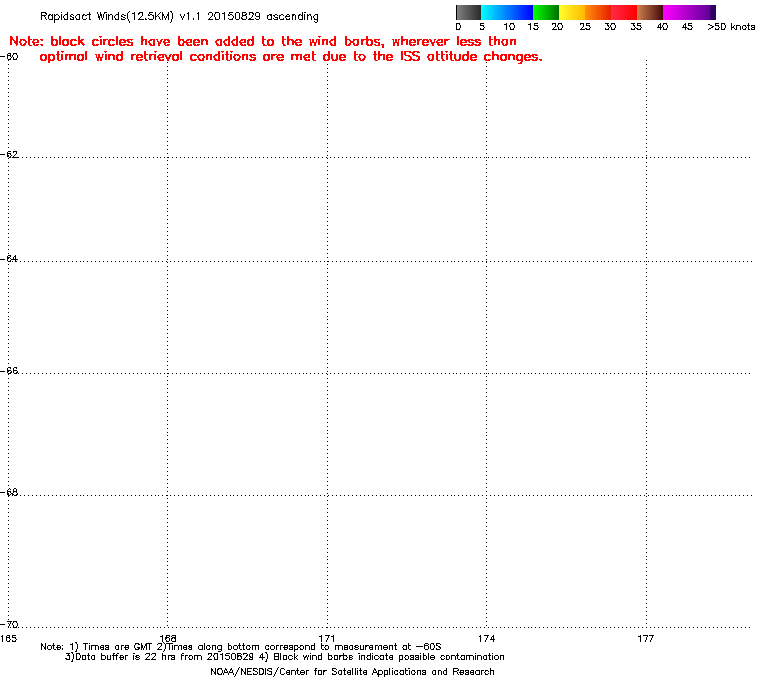Click the red 30-35 knots color segment

point(624,12)
